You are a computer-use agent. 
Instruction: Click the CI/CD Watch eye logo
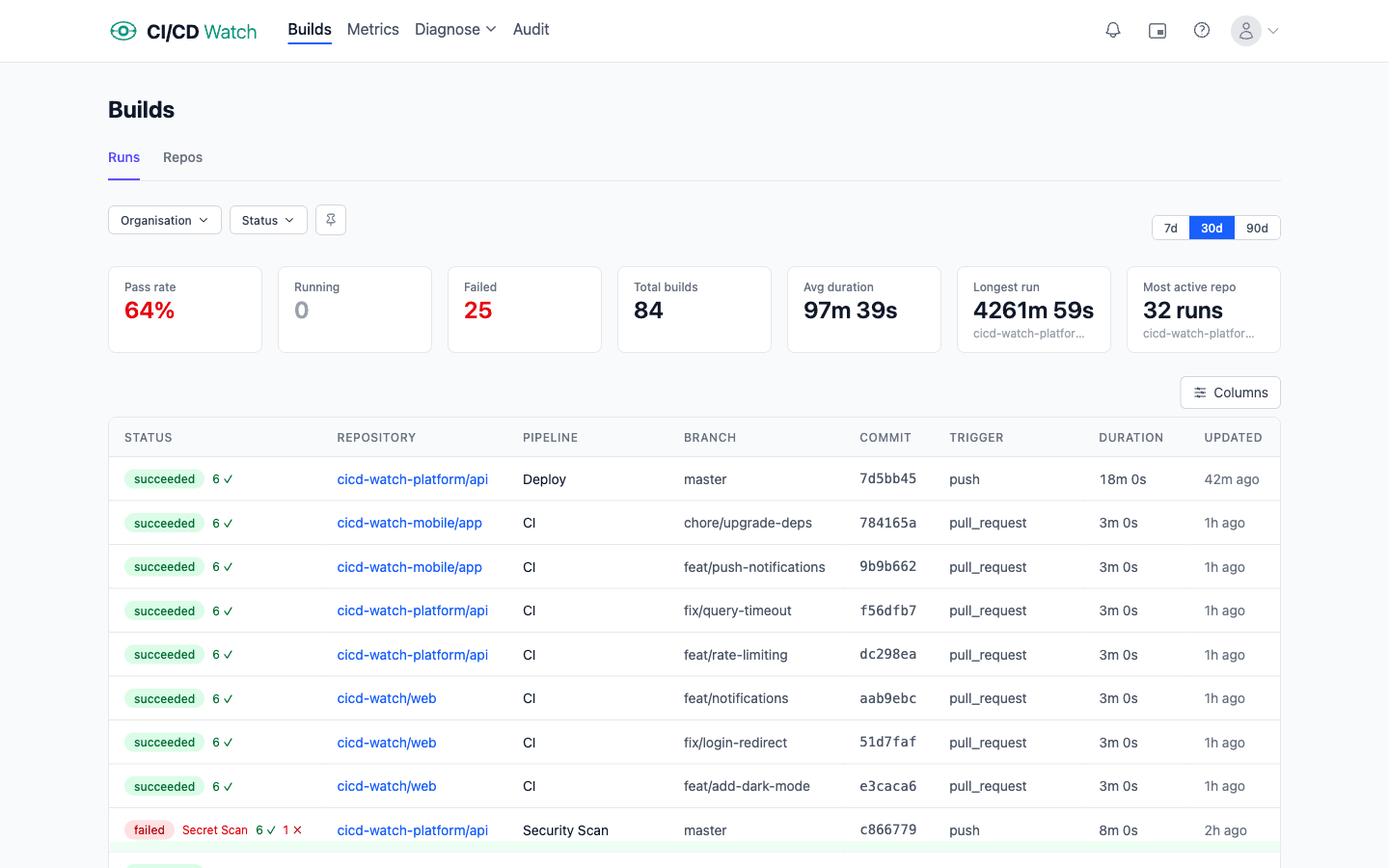click(123, 31)
